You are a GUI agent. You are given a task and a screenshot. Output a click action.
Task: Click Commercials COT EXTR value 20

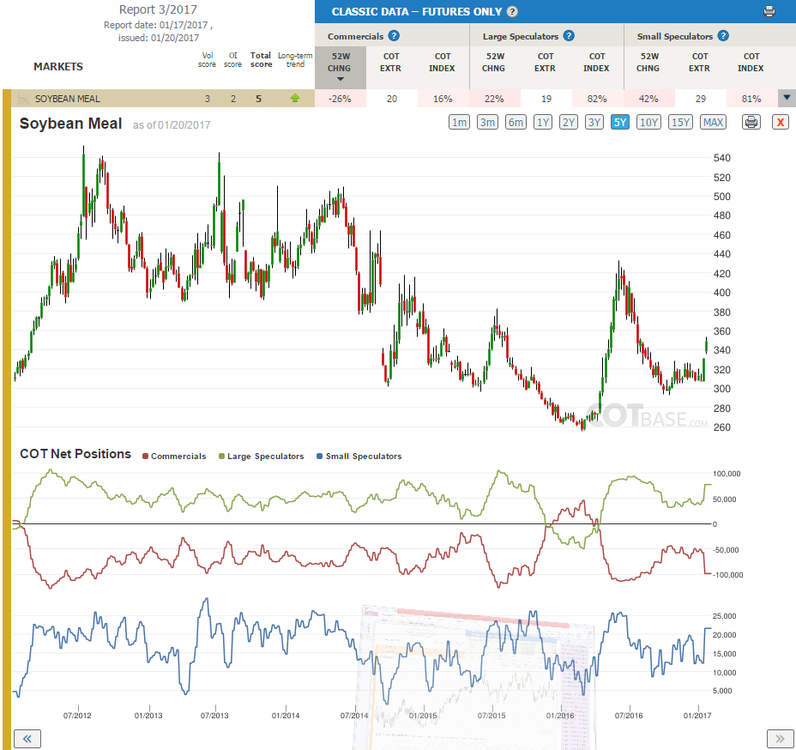(392, 99)
